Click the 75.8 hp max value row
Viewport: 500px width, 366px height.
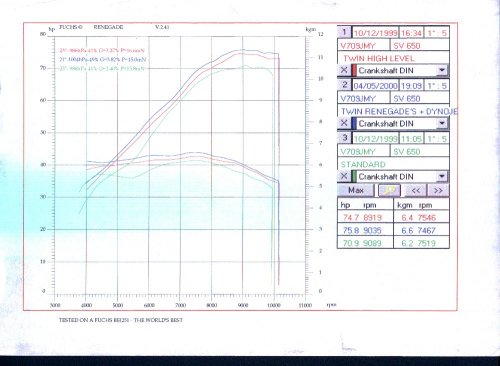coord(393,230)
